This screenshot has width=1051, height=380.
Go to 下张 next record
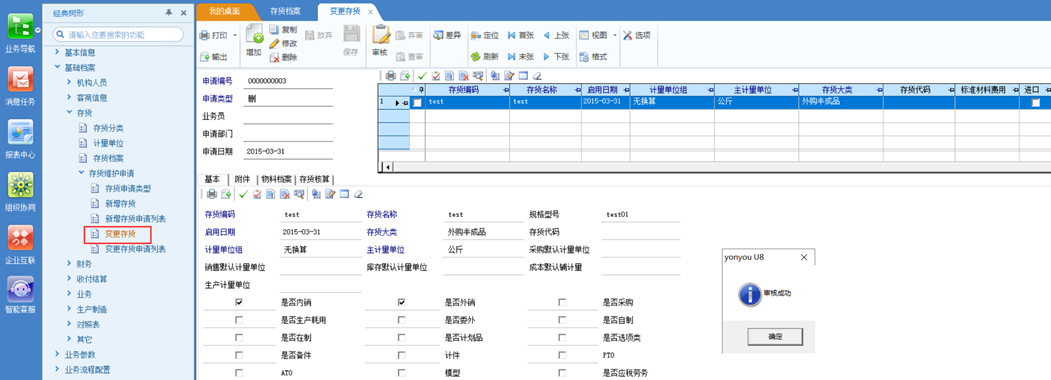pyautogui.click(x=556, y=57)
